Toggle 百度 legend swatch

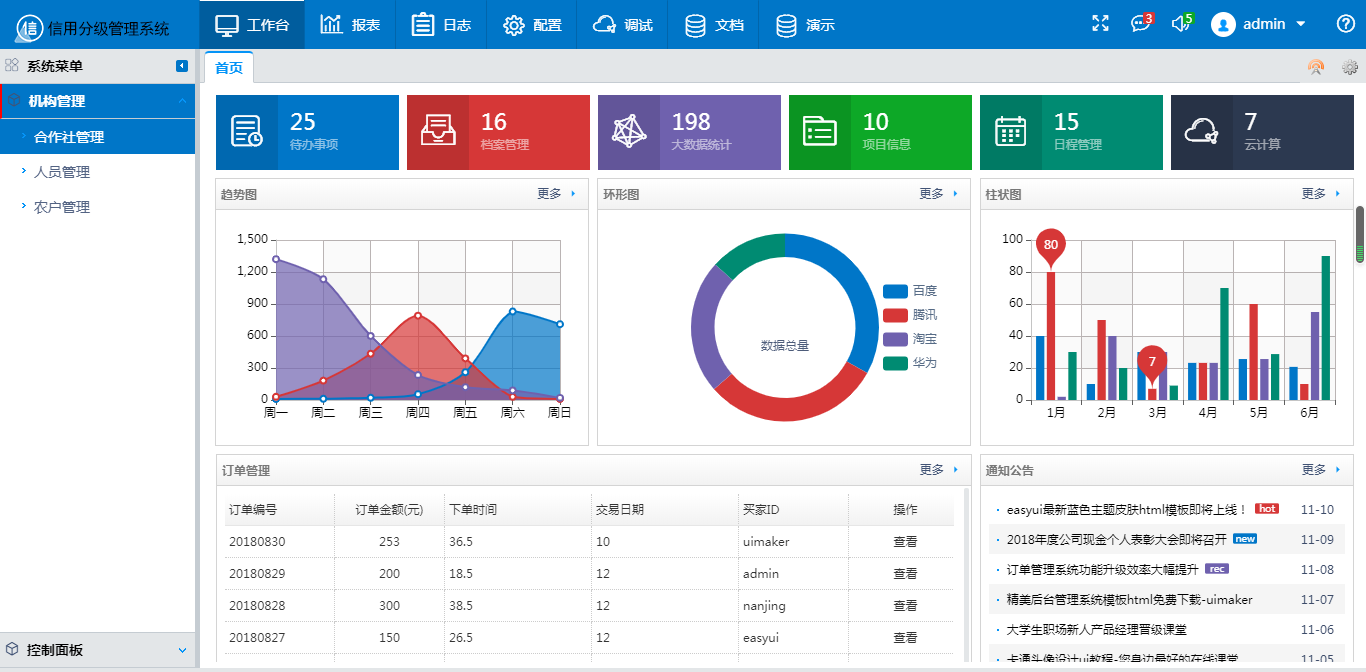point(895,291)
